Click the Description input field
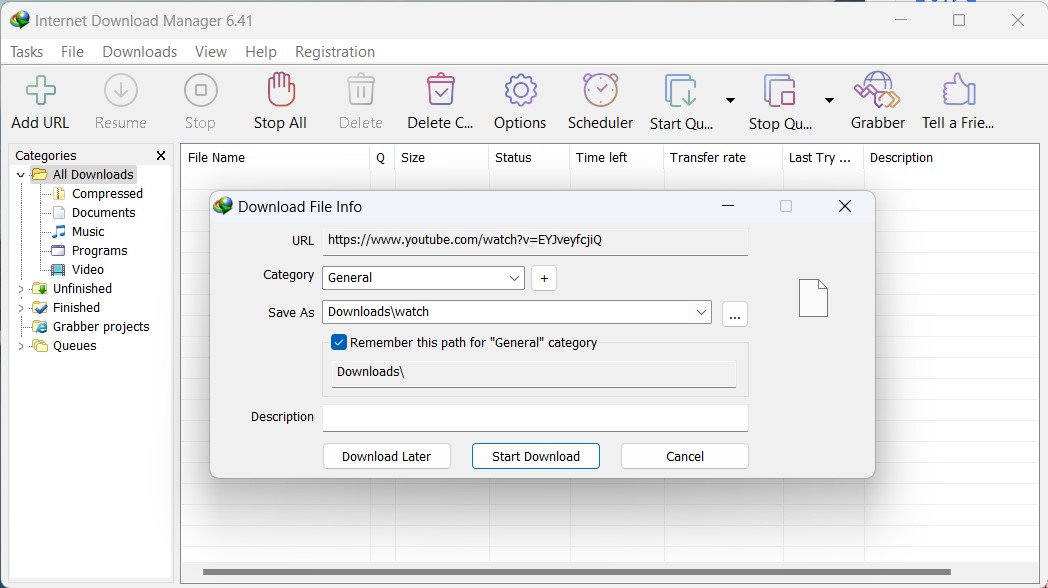 535,417
